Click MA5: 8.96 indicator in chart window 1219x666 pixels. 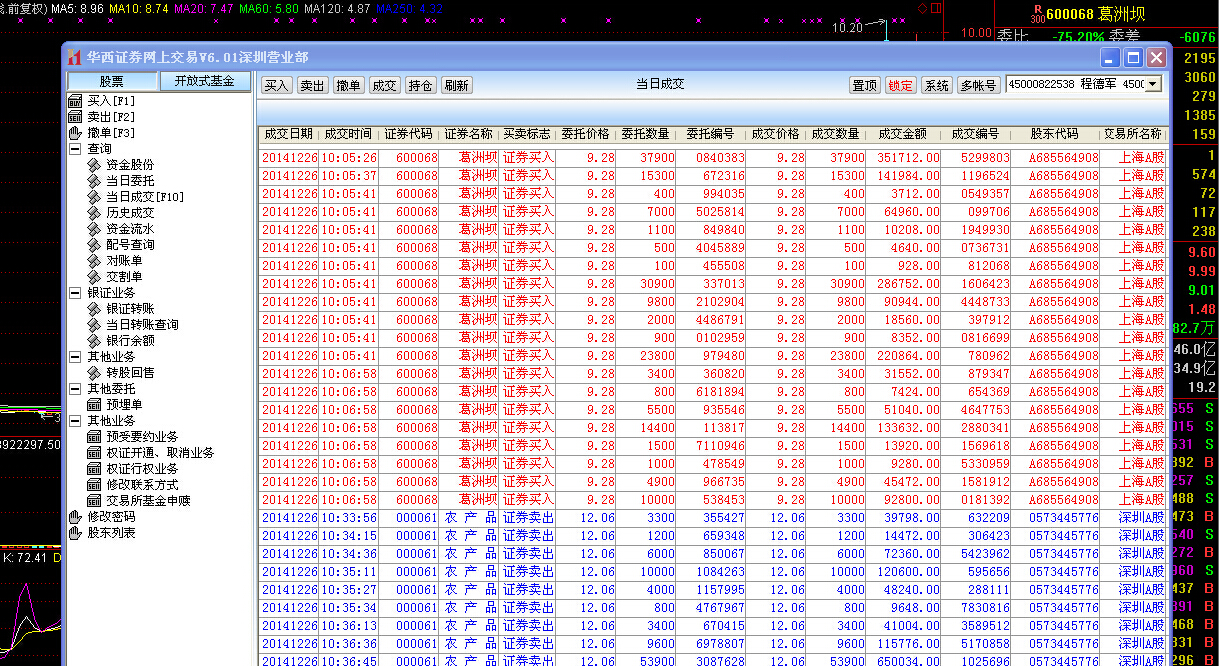click(77, 8)
